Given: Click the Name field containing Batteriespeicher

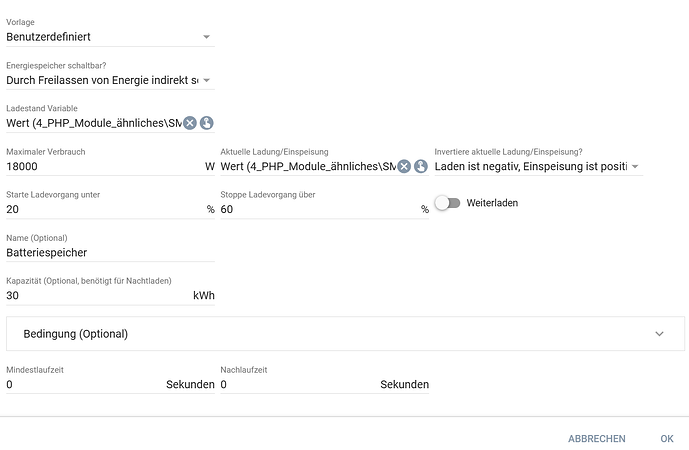Looking at the screenshot, I should pyautogui.click(x=110, y=253).
